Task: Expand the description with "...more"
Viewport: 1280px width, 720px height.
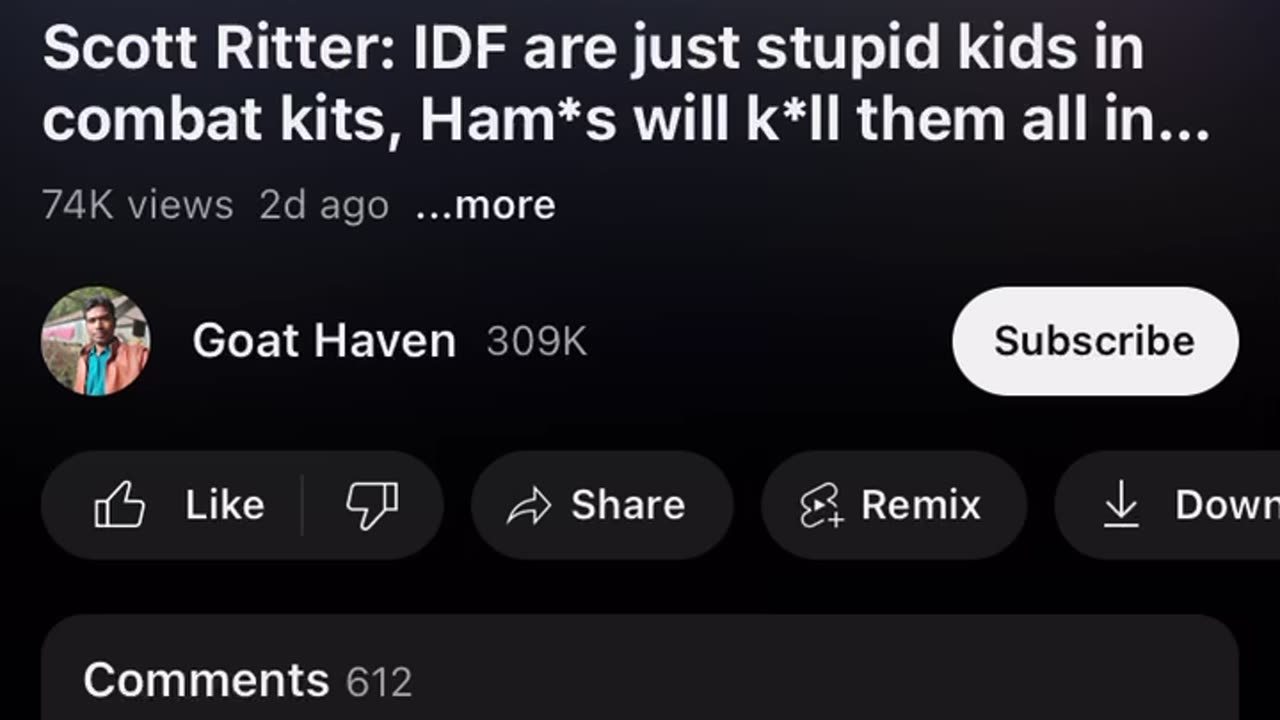Action: click(485, 205)
